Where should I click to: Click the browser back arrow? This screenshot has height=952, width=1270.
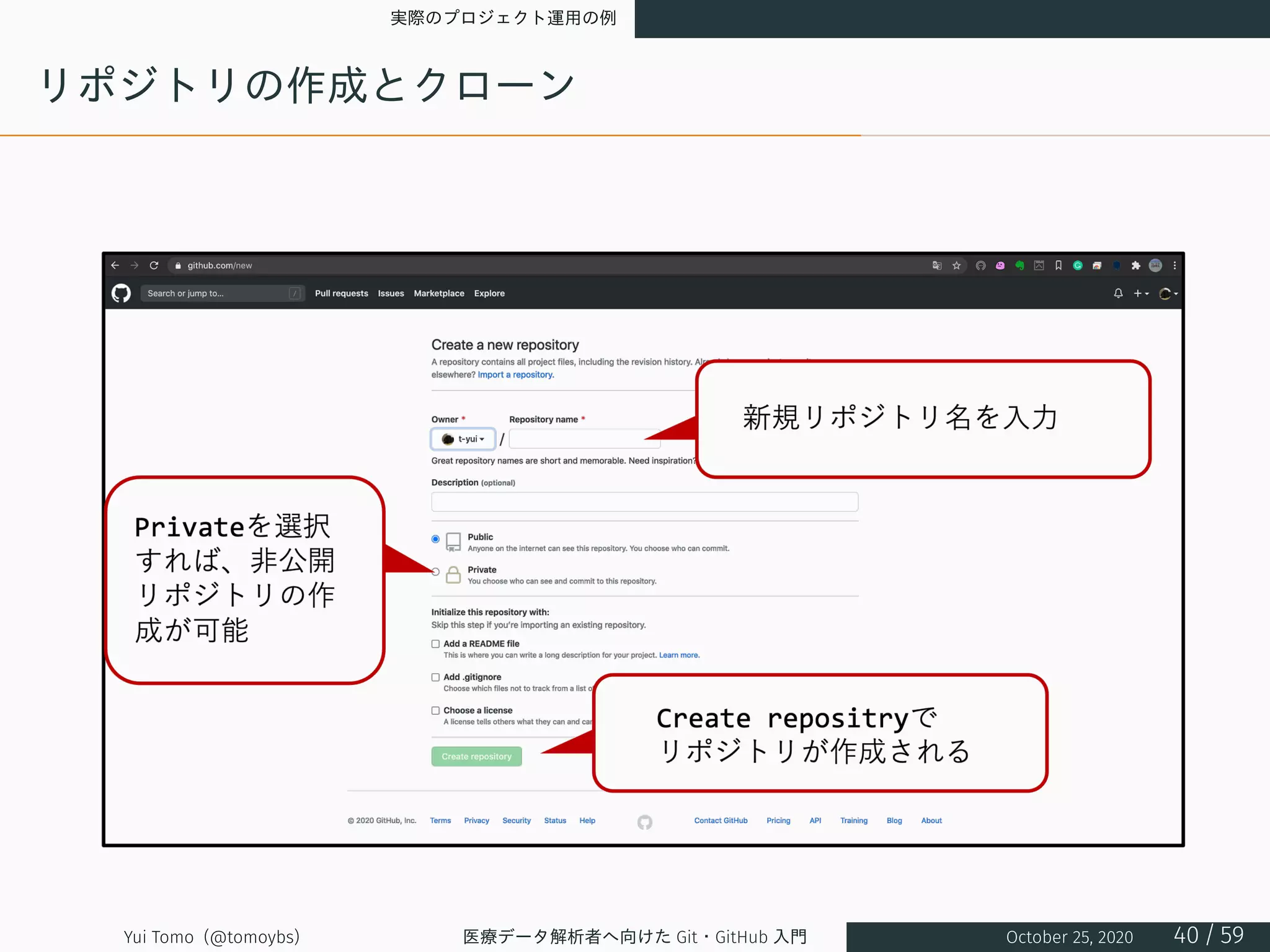click(115, 265)
